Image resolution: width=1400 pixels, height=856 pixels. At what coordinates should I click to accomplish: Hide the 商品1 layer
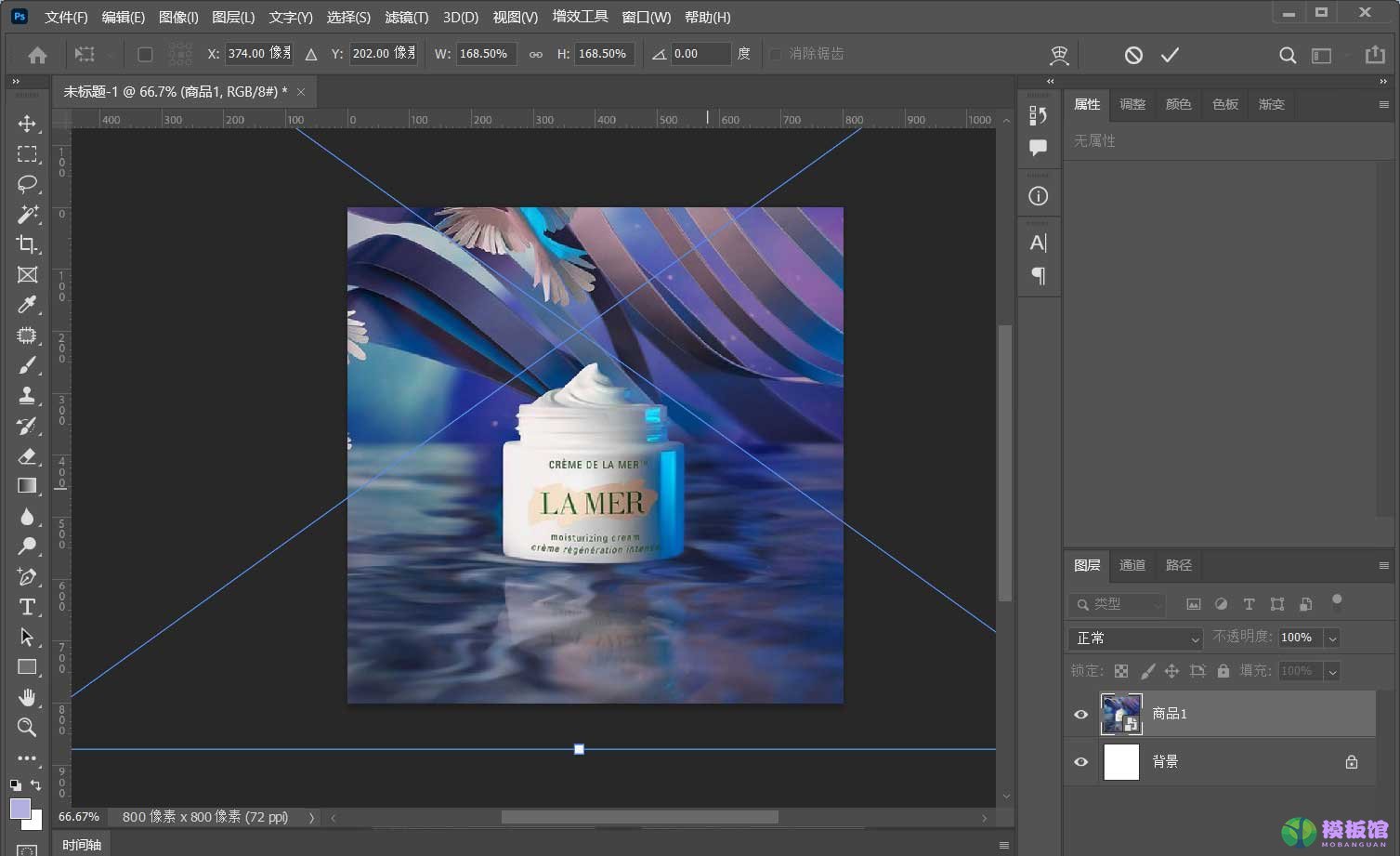point(1081,714)
